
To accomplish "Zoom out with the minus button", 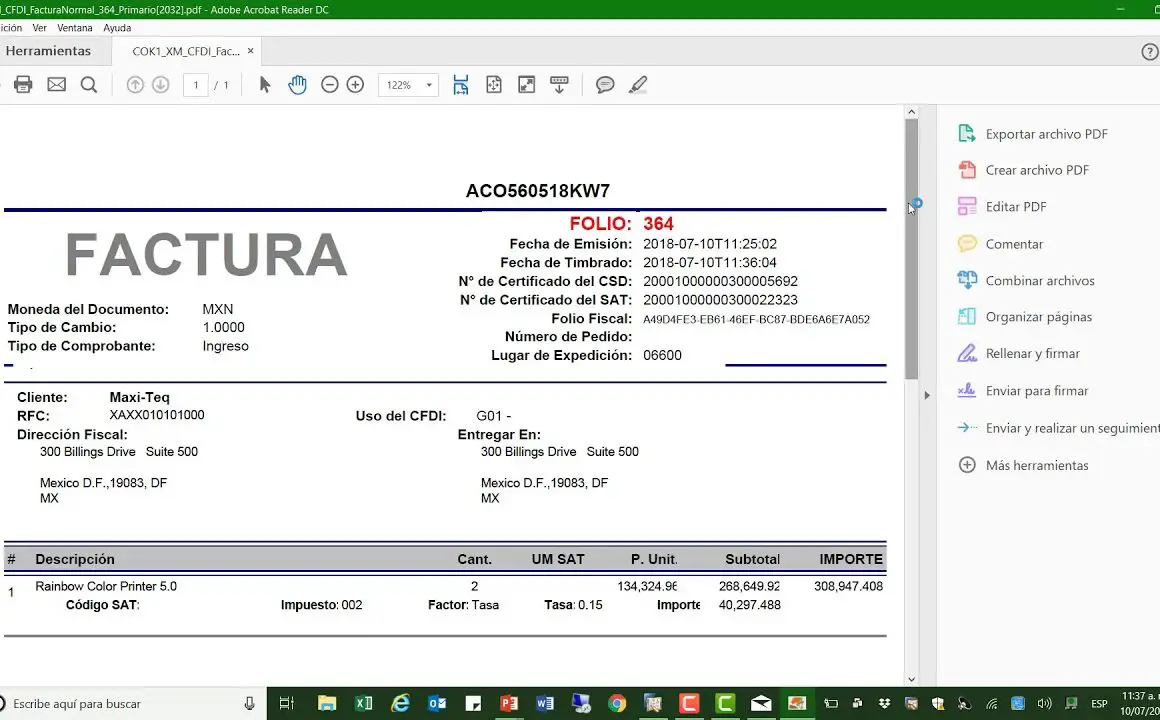I will (x=330, y=84).
